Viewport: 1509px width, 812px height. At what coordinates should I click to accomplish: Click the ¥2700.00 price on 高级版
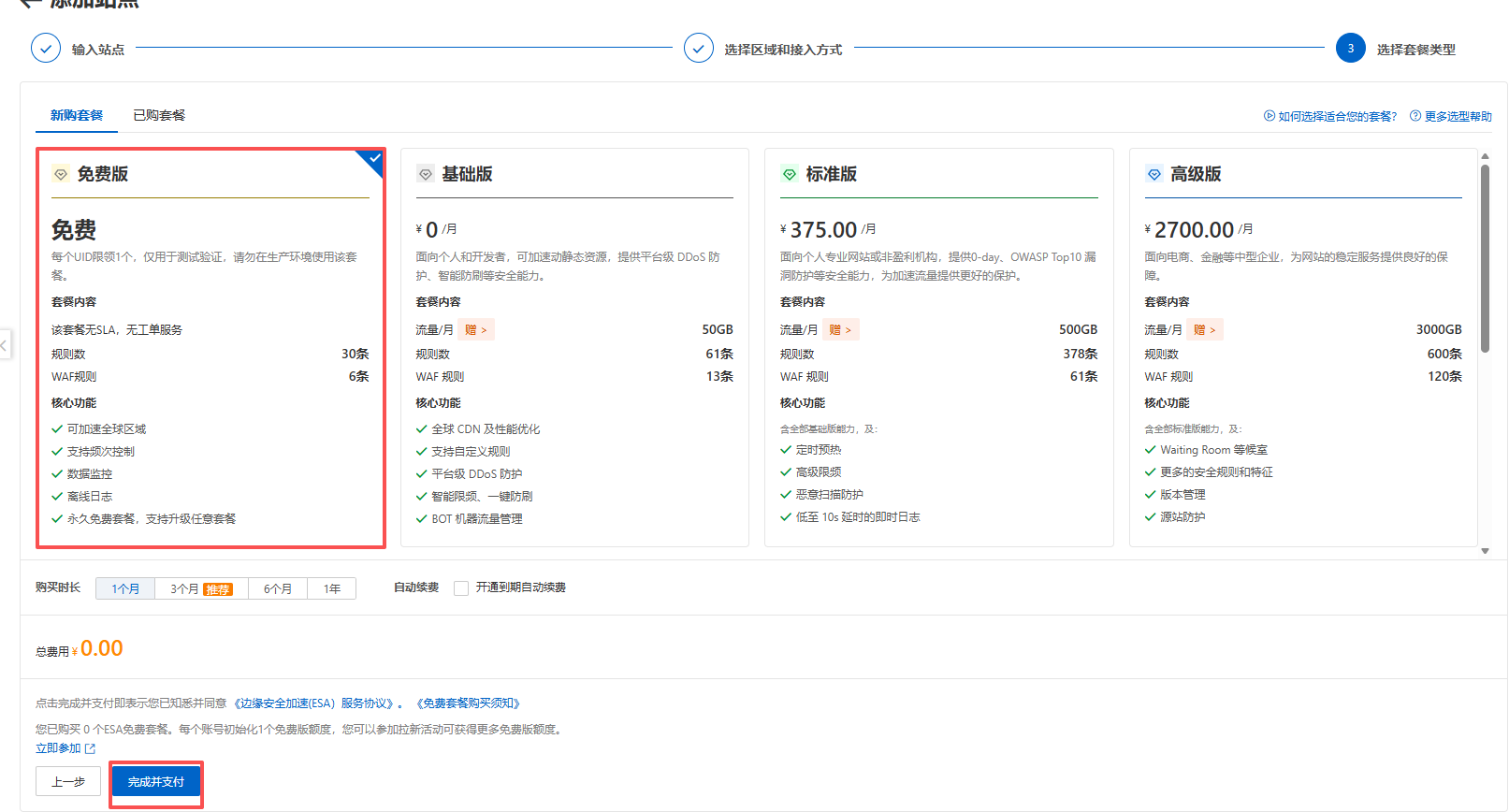pyautogui.click(x=1189, y=229)
